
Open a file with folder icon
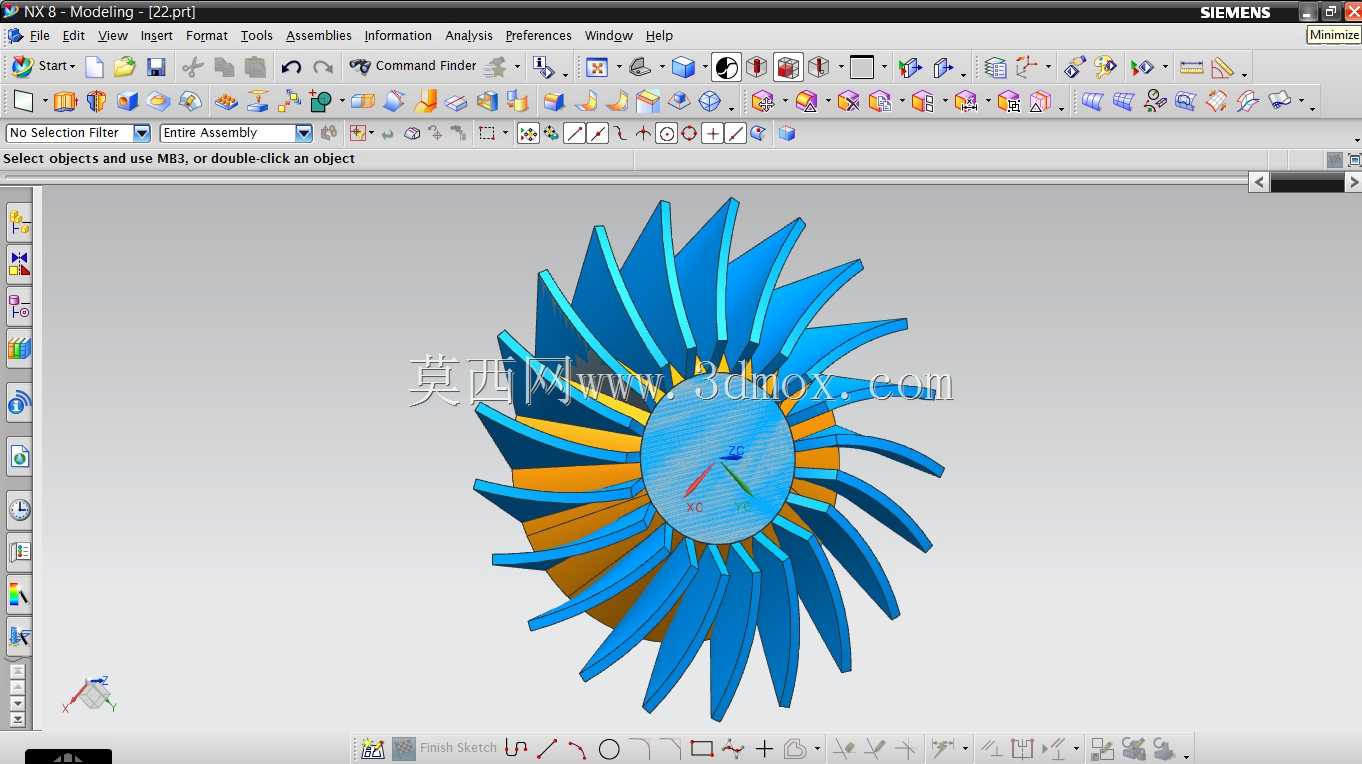124,67
